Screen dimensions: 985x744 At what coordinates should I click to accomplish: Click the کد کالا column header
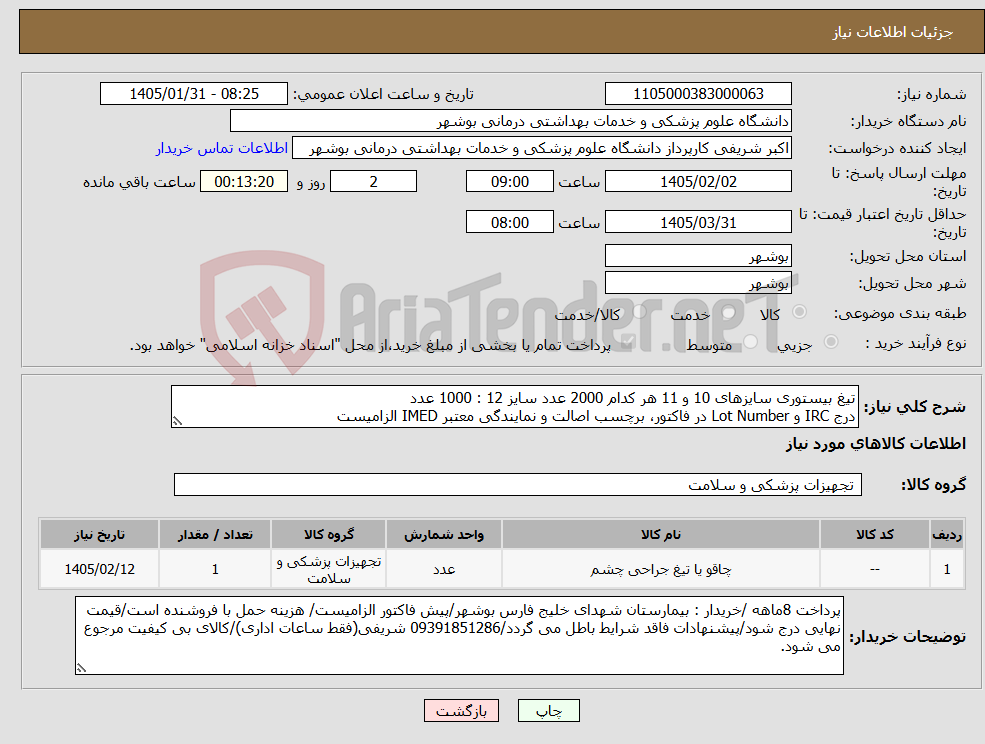875,535
